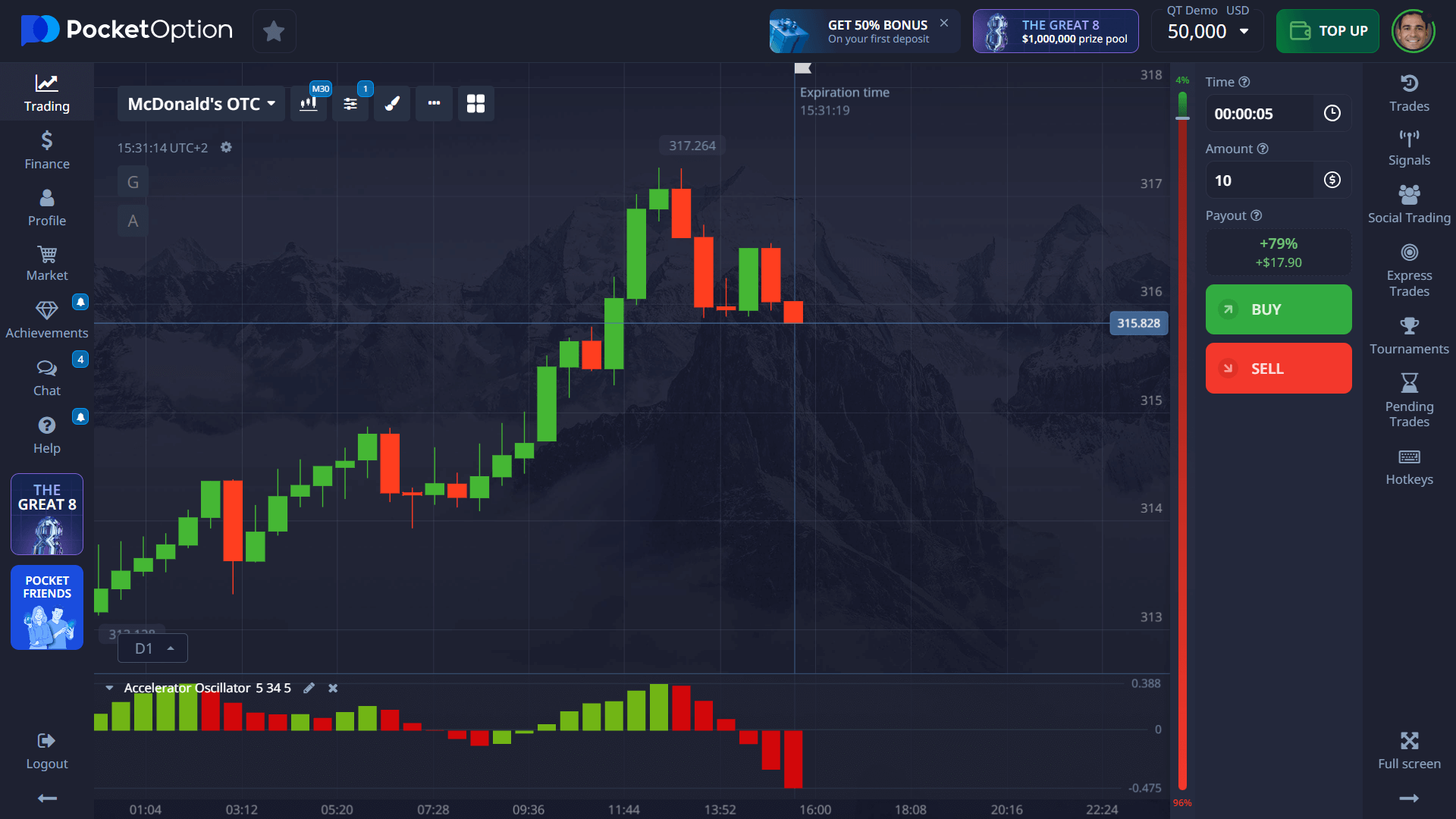Image resolution: width=1456 pixels, height=819 pixels.
Task: Open the Signals panel
Action: (x=1409, y=148)
